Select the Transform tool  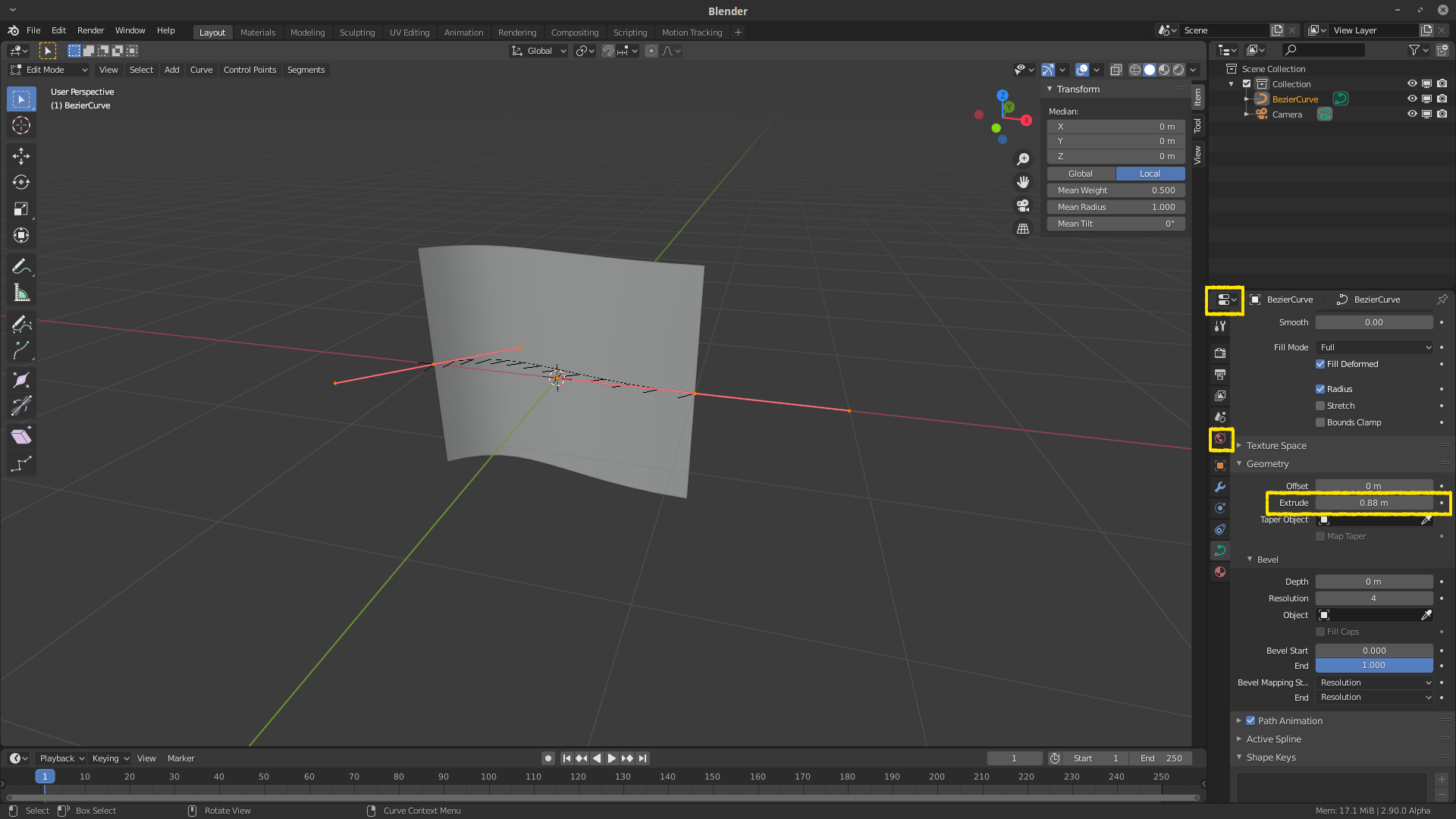click(21, 235)
